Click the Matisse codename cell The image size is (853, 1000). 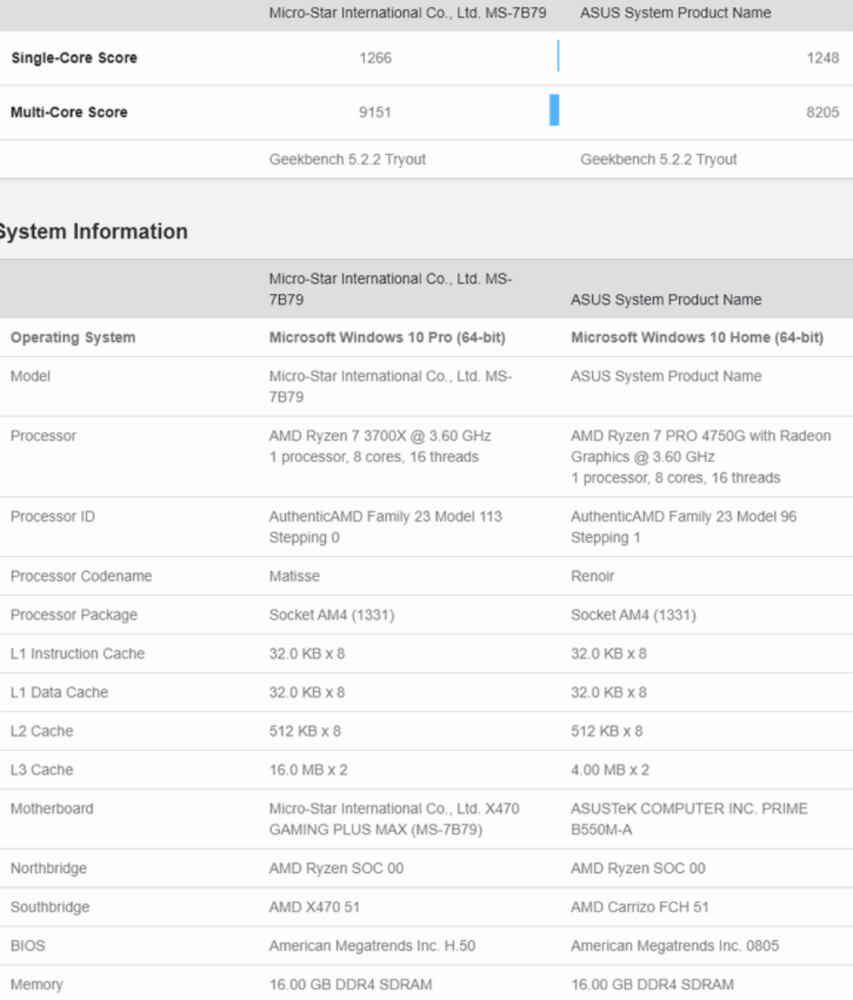pos(294,577)
